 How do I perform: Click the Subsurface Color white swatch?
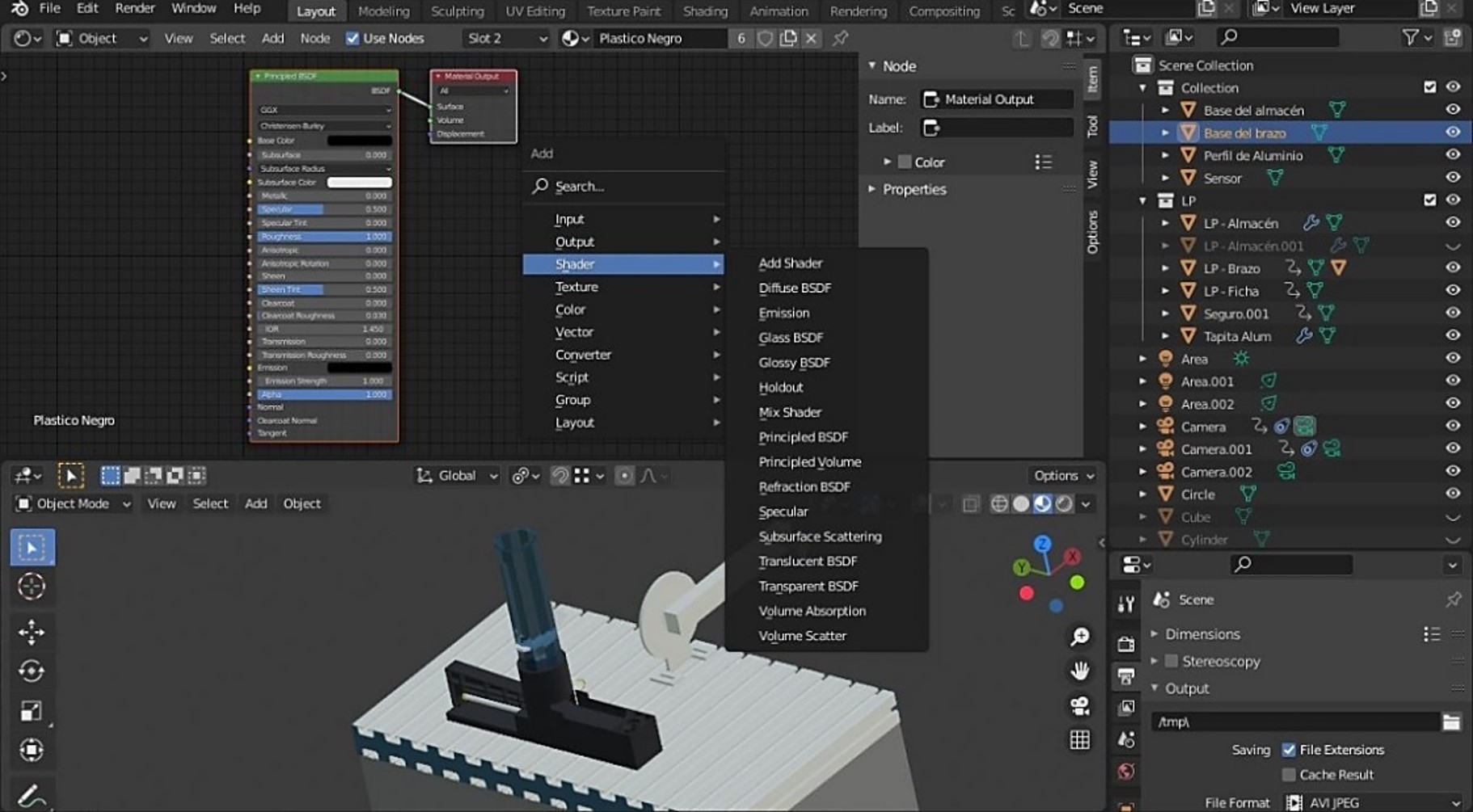click(x=360, y=183)
